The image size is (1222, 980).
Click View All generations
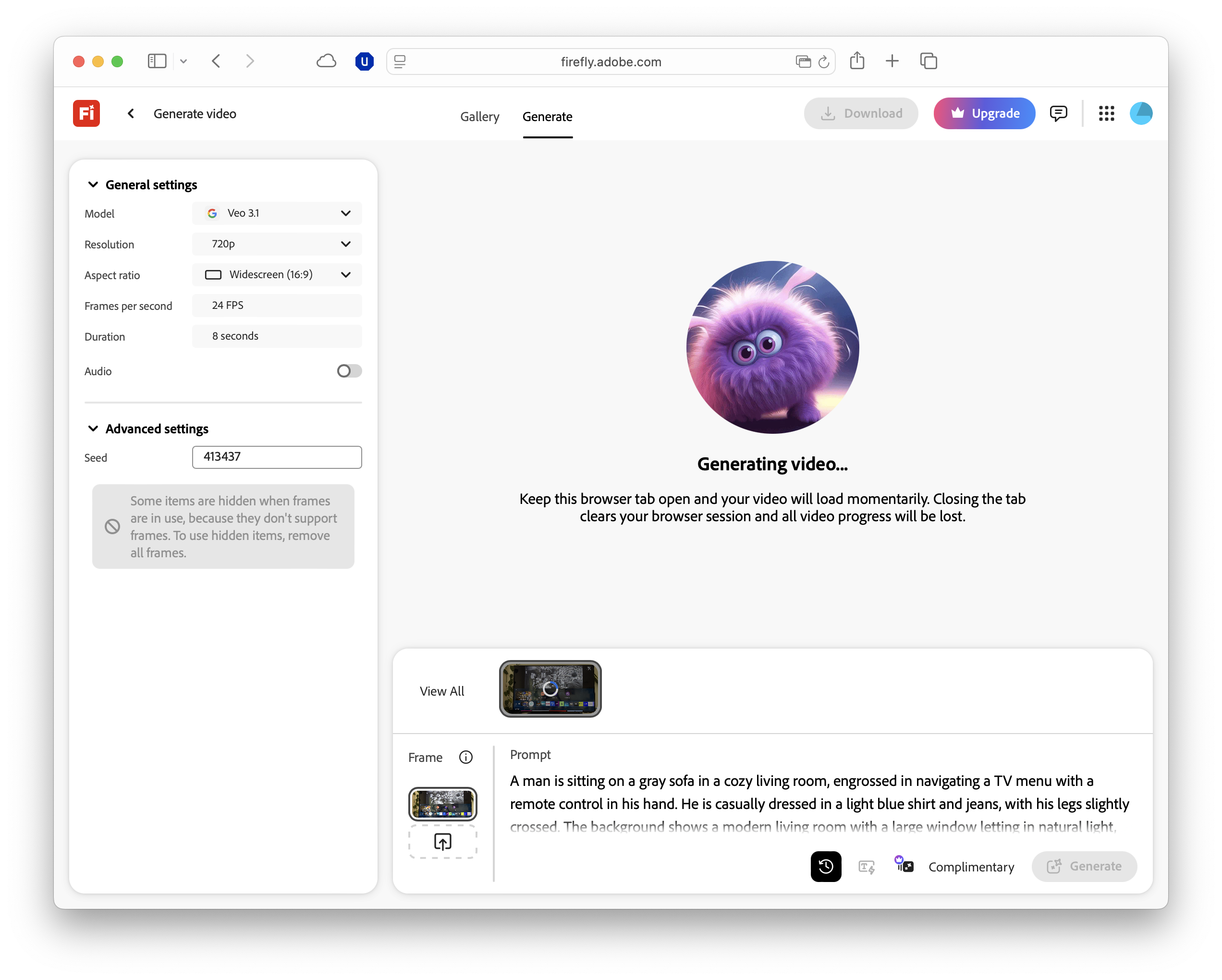pos(441,691)
